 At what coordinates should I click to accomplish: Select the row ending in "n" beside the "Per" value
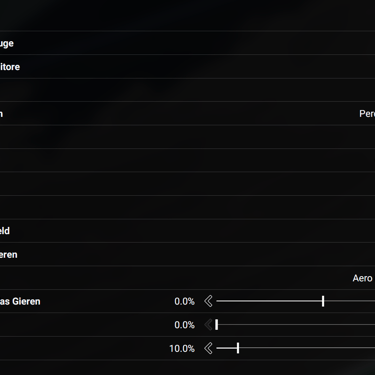click(x=187, y=114)
